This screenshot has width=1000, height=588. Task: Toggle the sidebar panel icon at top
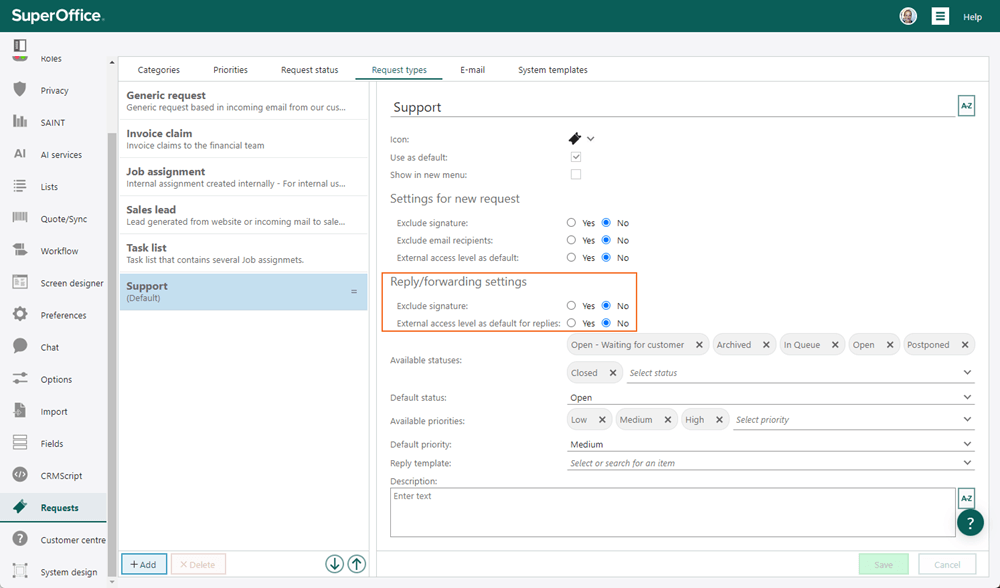click(20, 45)
